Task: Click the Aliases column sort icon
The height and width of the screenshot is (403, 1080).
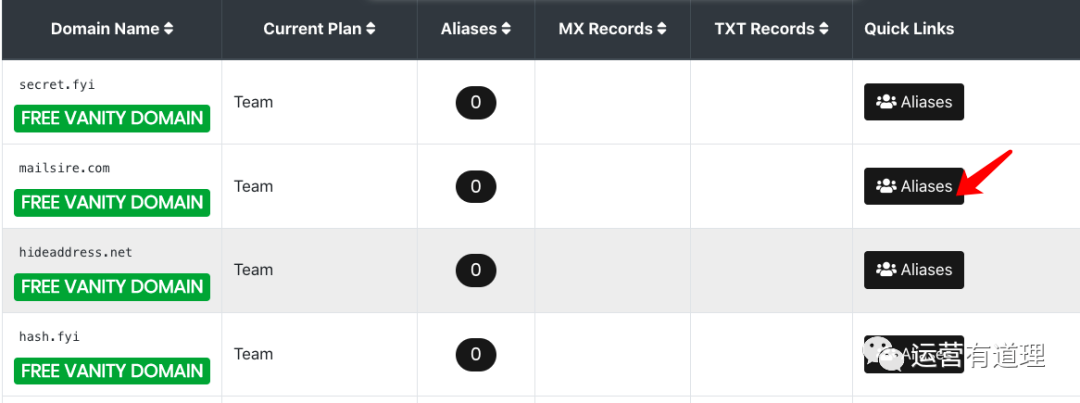Action: click(506, 29)
